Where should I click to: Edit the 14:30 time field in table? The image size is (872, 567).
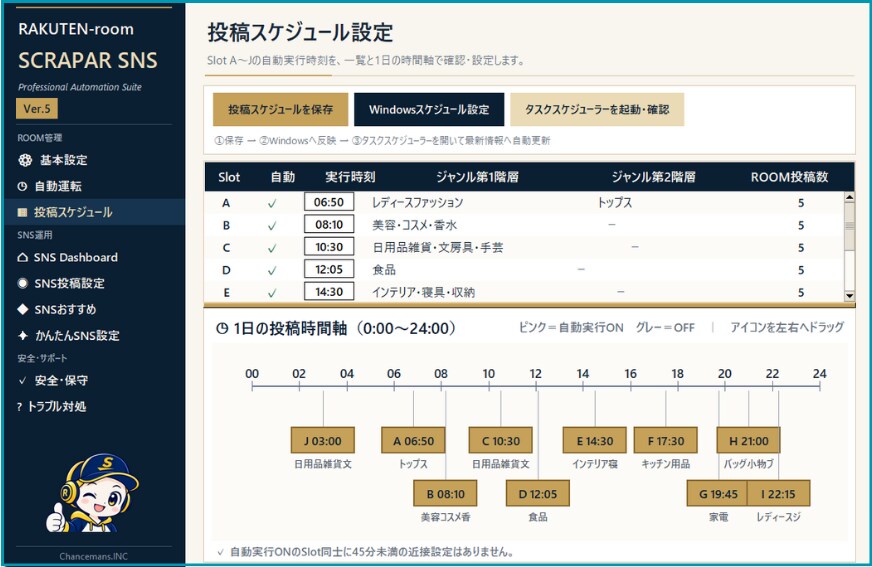329,291
